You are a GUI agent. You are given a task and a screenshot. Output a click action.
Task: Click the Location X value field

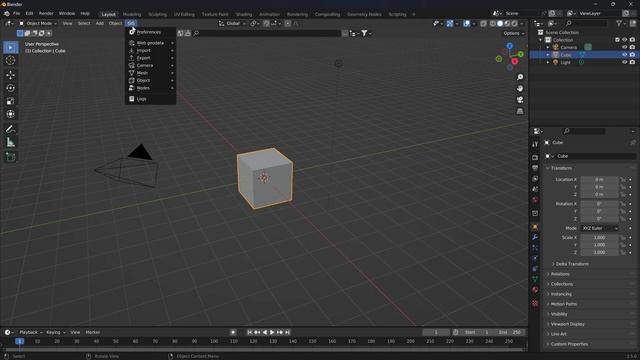point(599,180)
